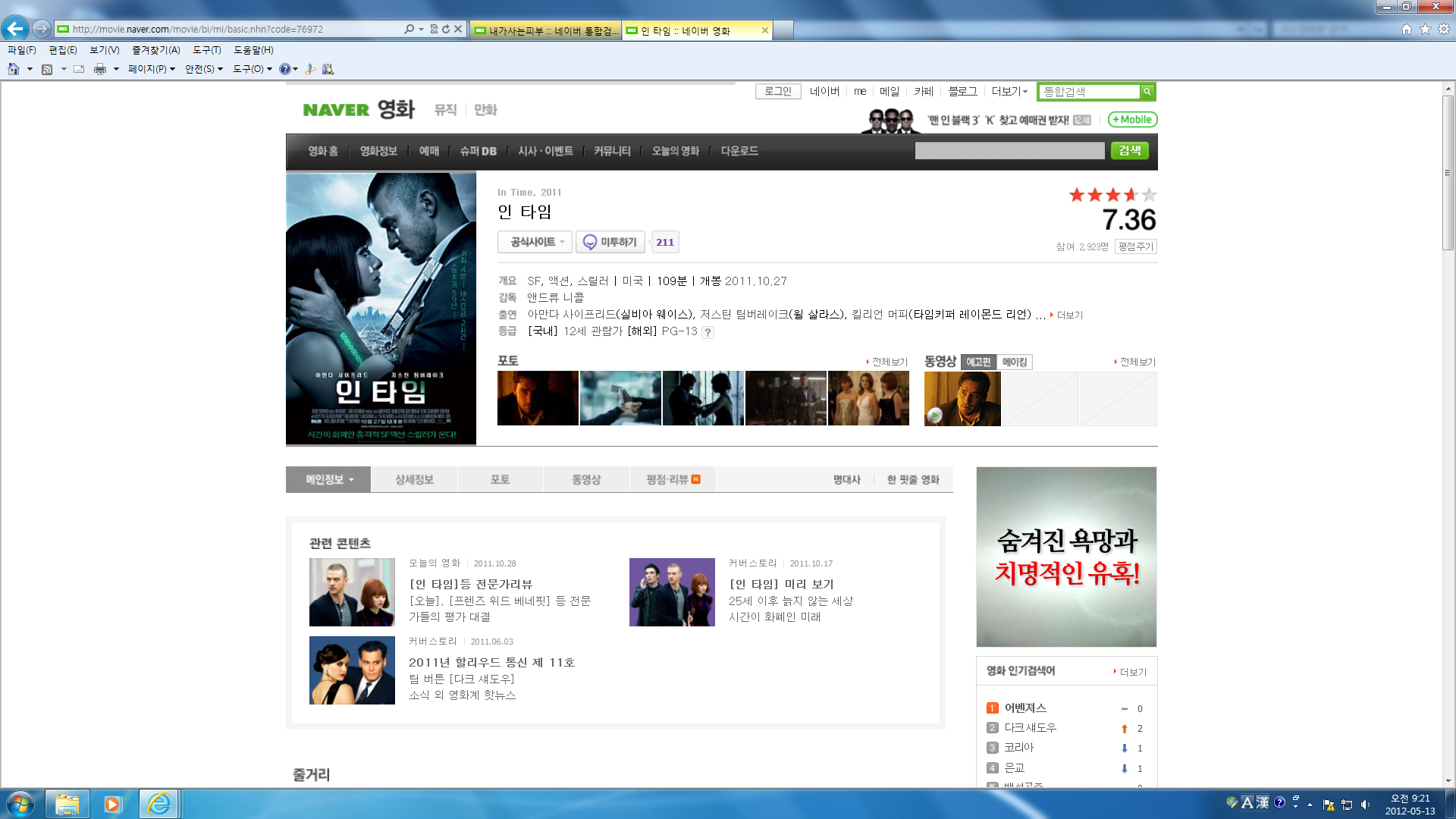Screen dimensions: 1456x819
Task: Switch to the 평점·리뷰 tab
Action: [x=672, y=479]
